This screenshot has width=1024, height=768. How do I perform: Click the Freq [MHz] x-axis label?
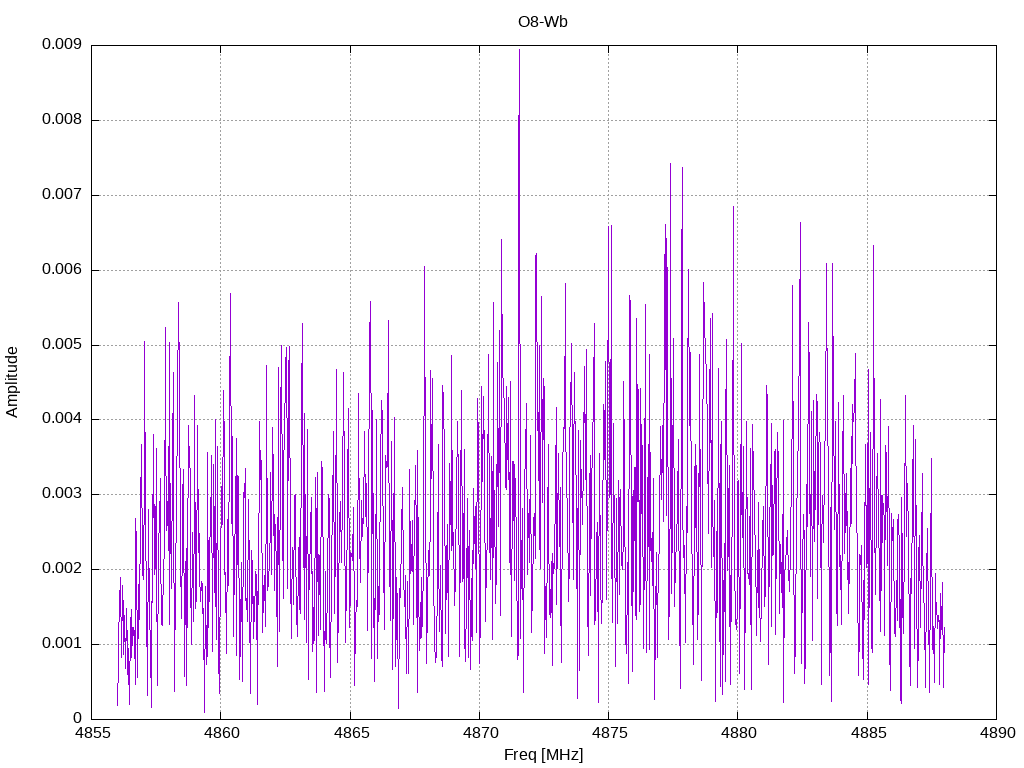click(543, 755)
